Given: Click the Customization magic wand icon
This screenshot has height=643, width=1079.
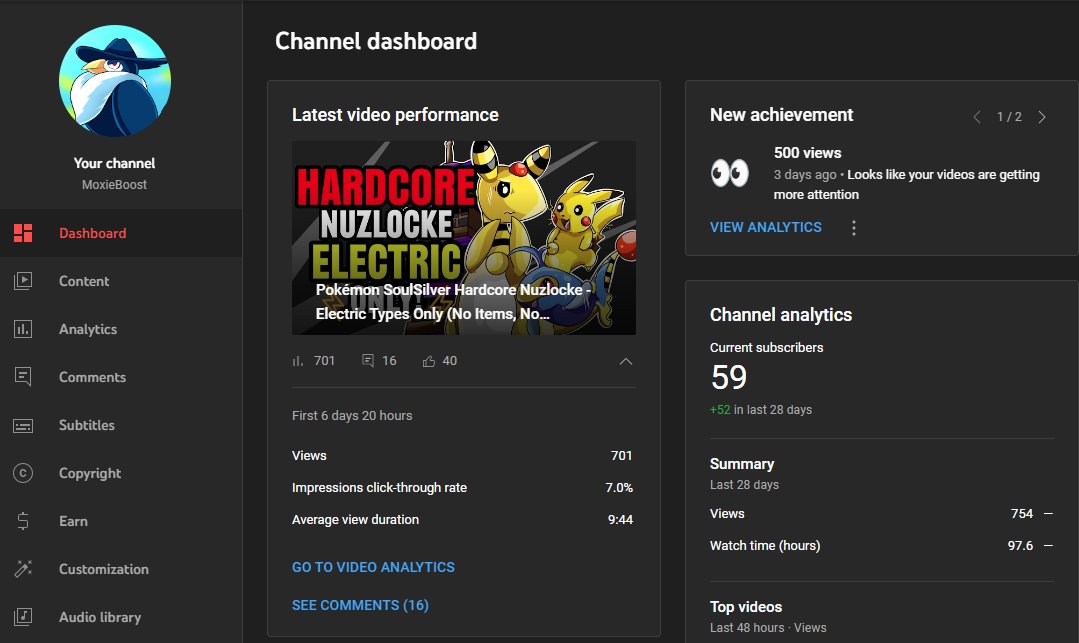Looking at the screenshot, I should pyautogui.click(x=23, y=569).
